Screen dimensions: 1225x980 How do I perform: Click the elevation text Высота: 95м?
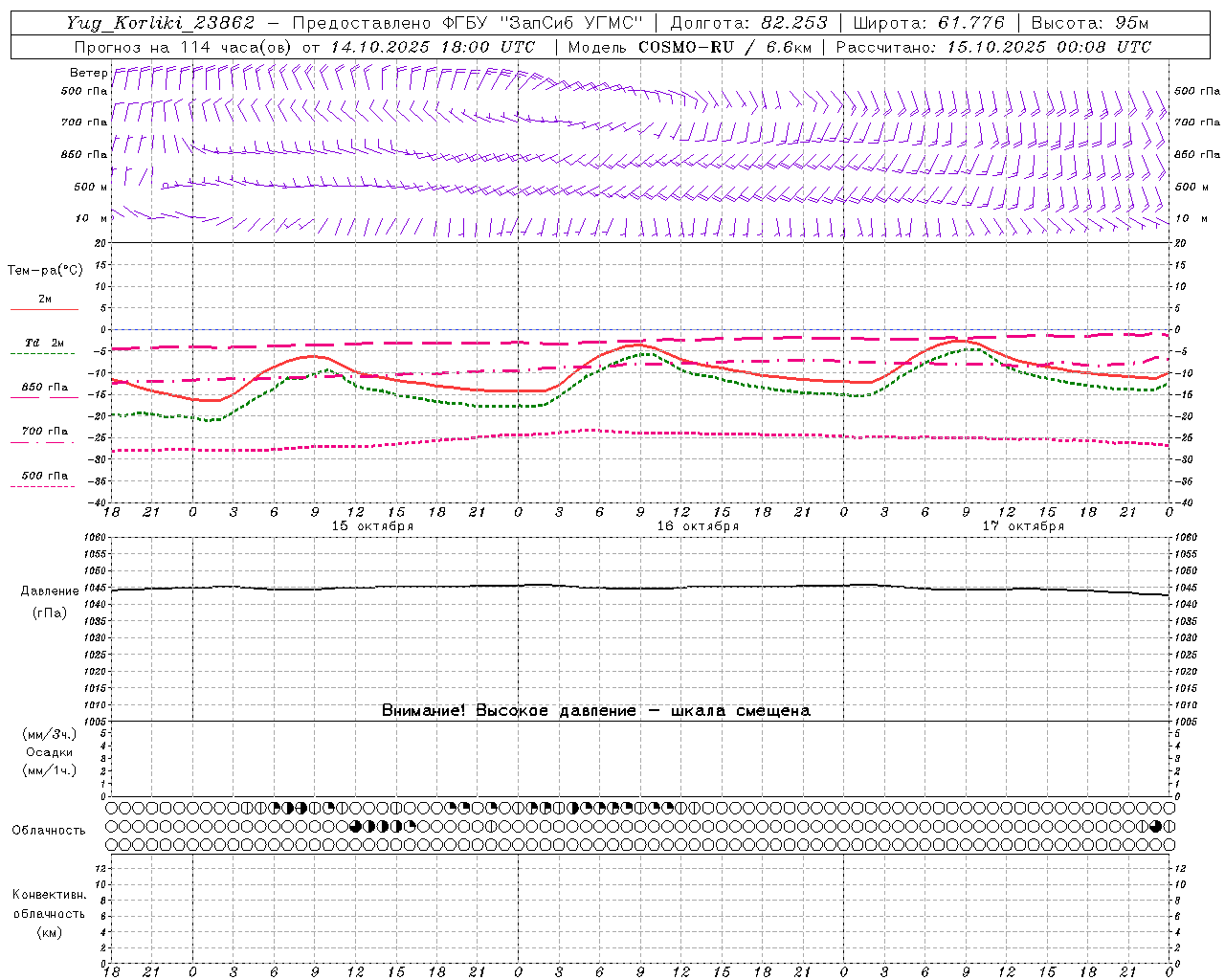(1088, 23)
